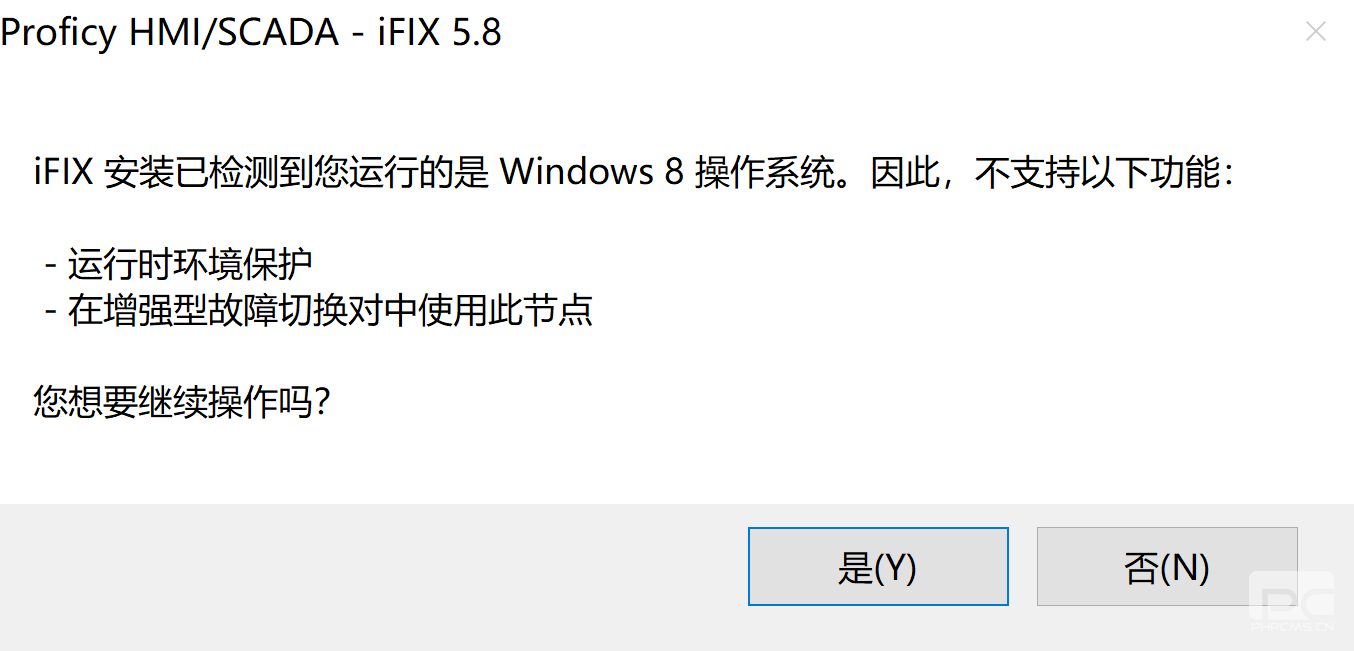Decline by clicking 否(N)

tap(1167, 567)
